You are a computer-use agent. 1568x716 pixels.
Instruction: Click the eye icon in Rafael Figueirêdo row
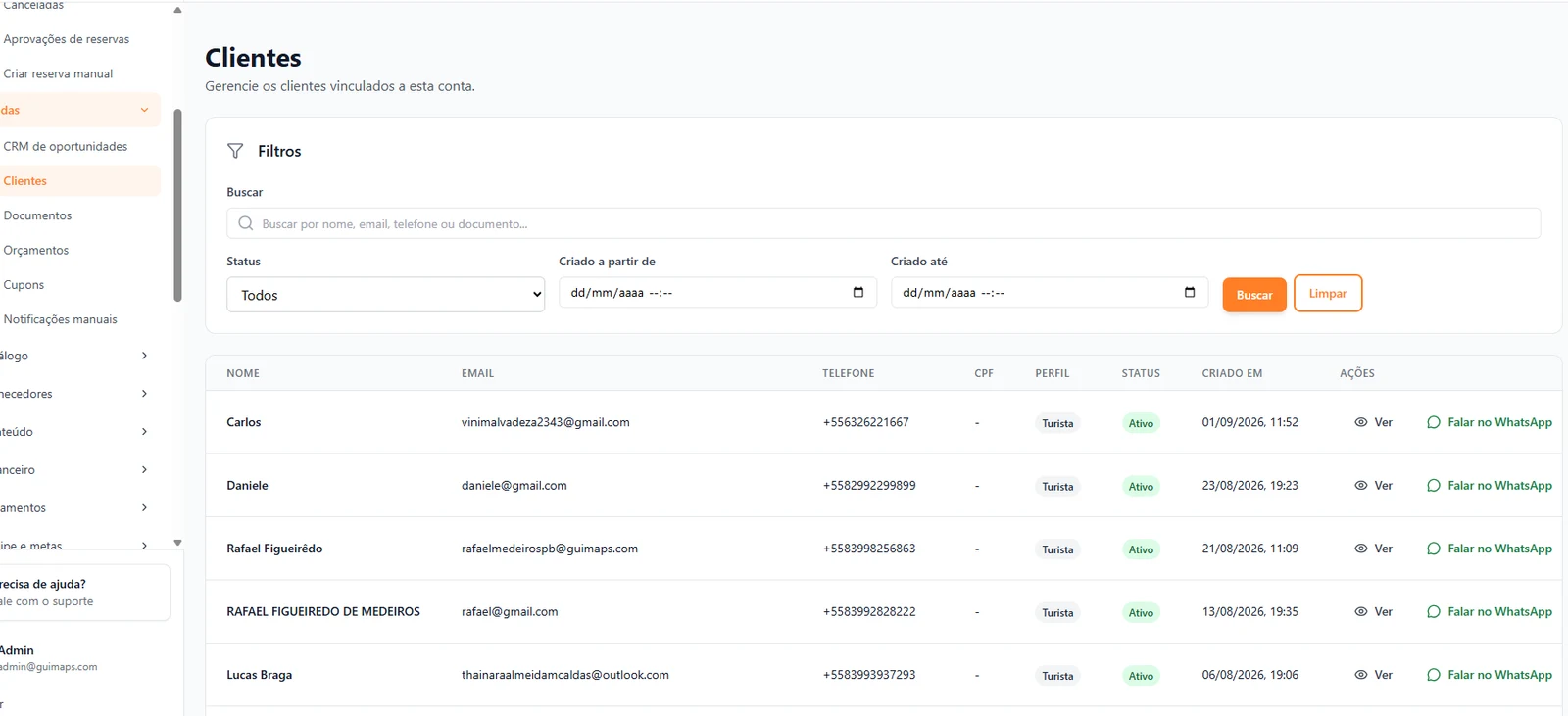pyautogui.click(x=1360, y=549)
